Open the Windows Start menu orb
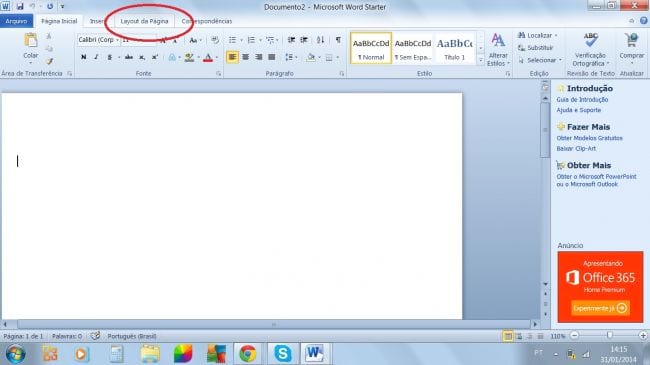The image size is (650, 365). 15,354
